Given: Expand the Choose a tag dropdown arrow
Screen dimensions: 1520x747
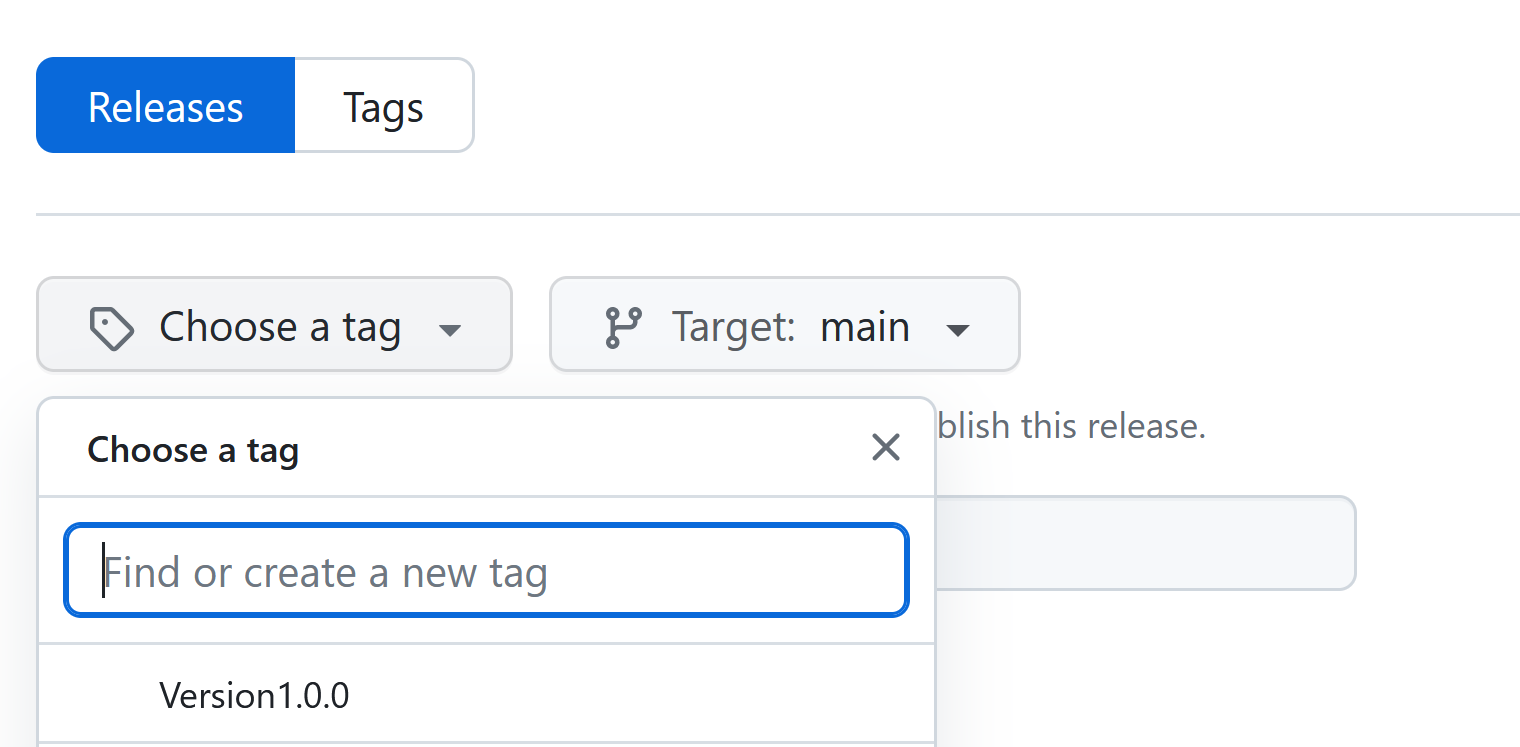Looking at the screenshot, I should tap(451, 329).
